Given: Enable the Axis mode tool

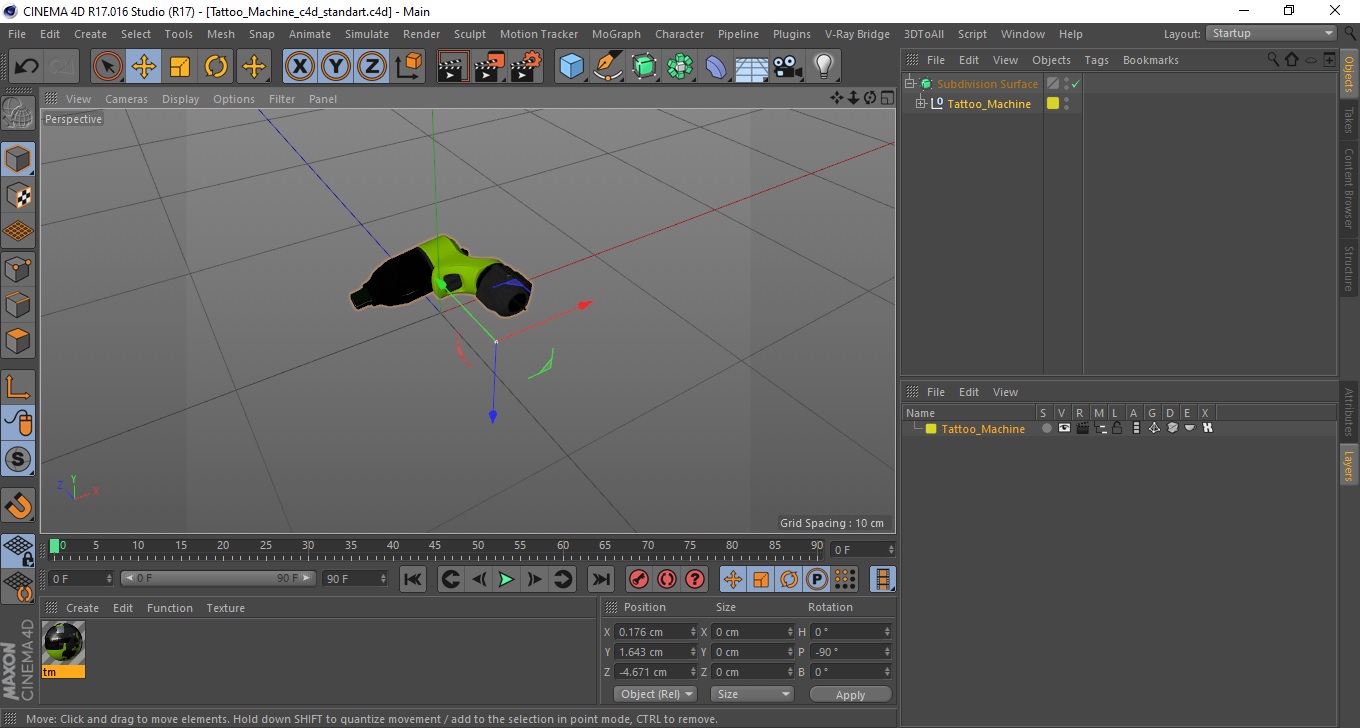Looking at the screenshot, I should click(18, 387).
